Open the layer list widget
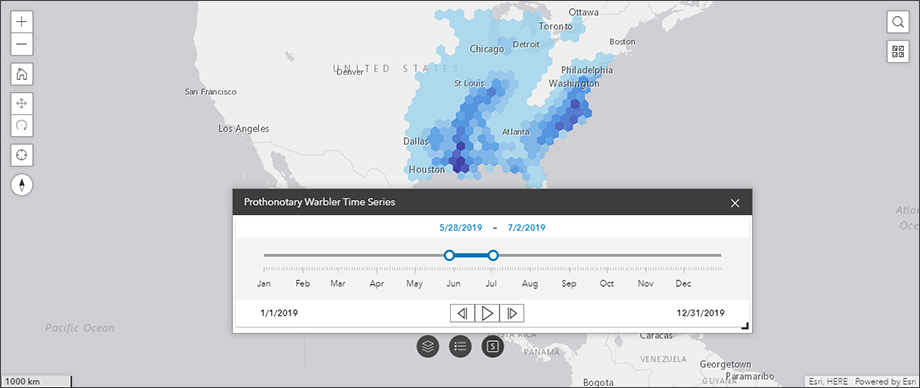Screen dimensions: 920x388 428,346
